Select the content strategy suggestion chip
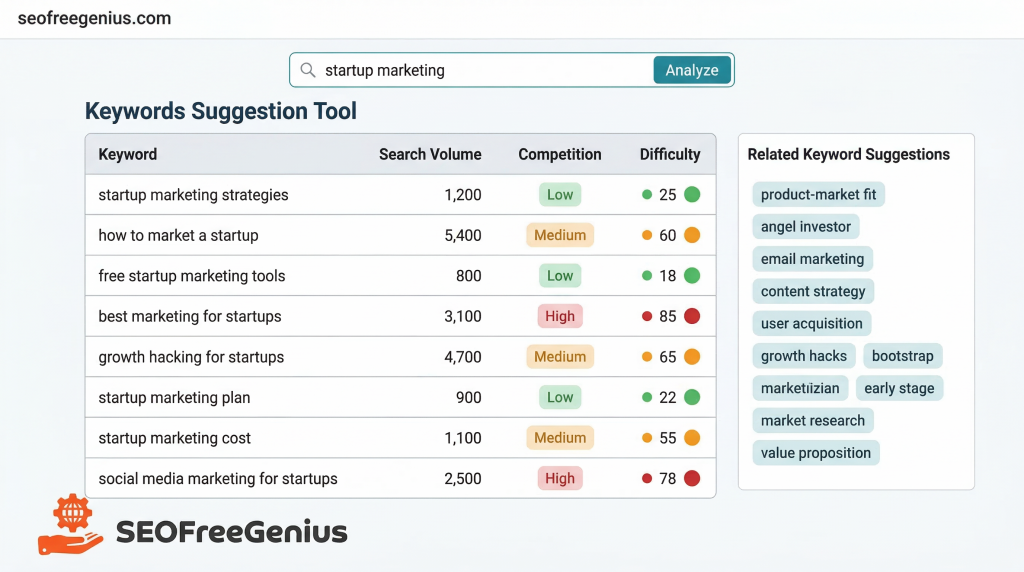Screen dimensions: 1024x572 (x=813, y=291)
